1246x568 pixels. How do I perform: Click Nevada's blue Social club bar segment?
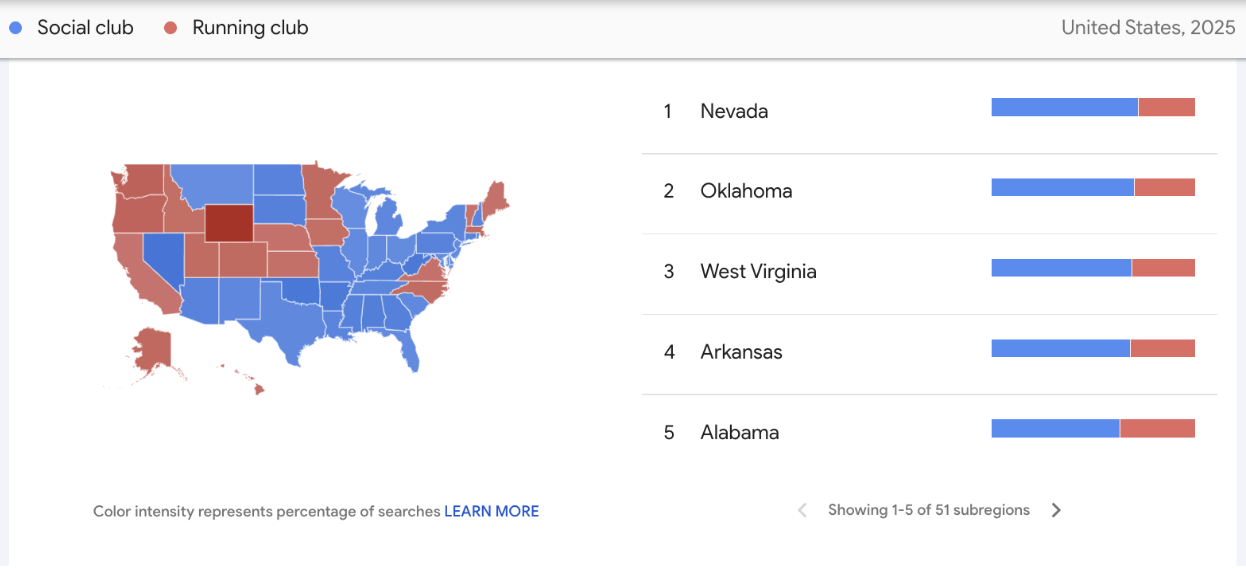click(1064, 107)
